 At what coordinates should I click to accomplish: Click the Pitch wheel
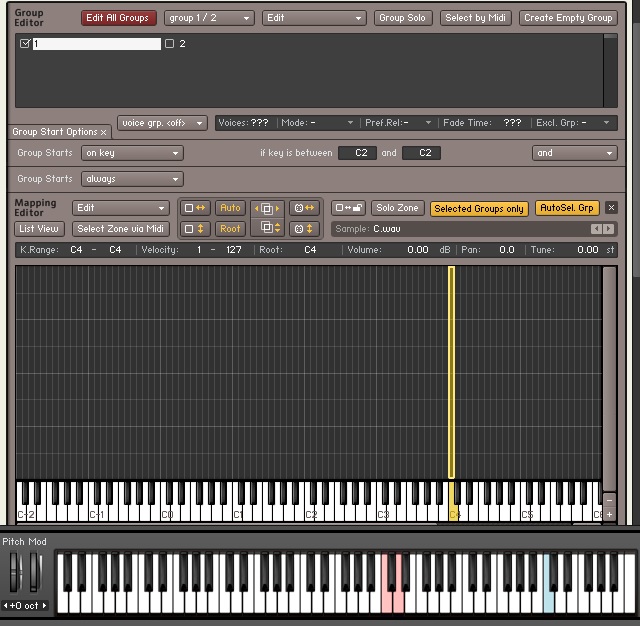(x=15, y=571)
